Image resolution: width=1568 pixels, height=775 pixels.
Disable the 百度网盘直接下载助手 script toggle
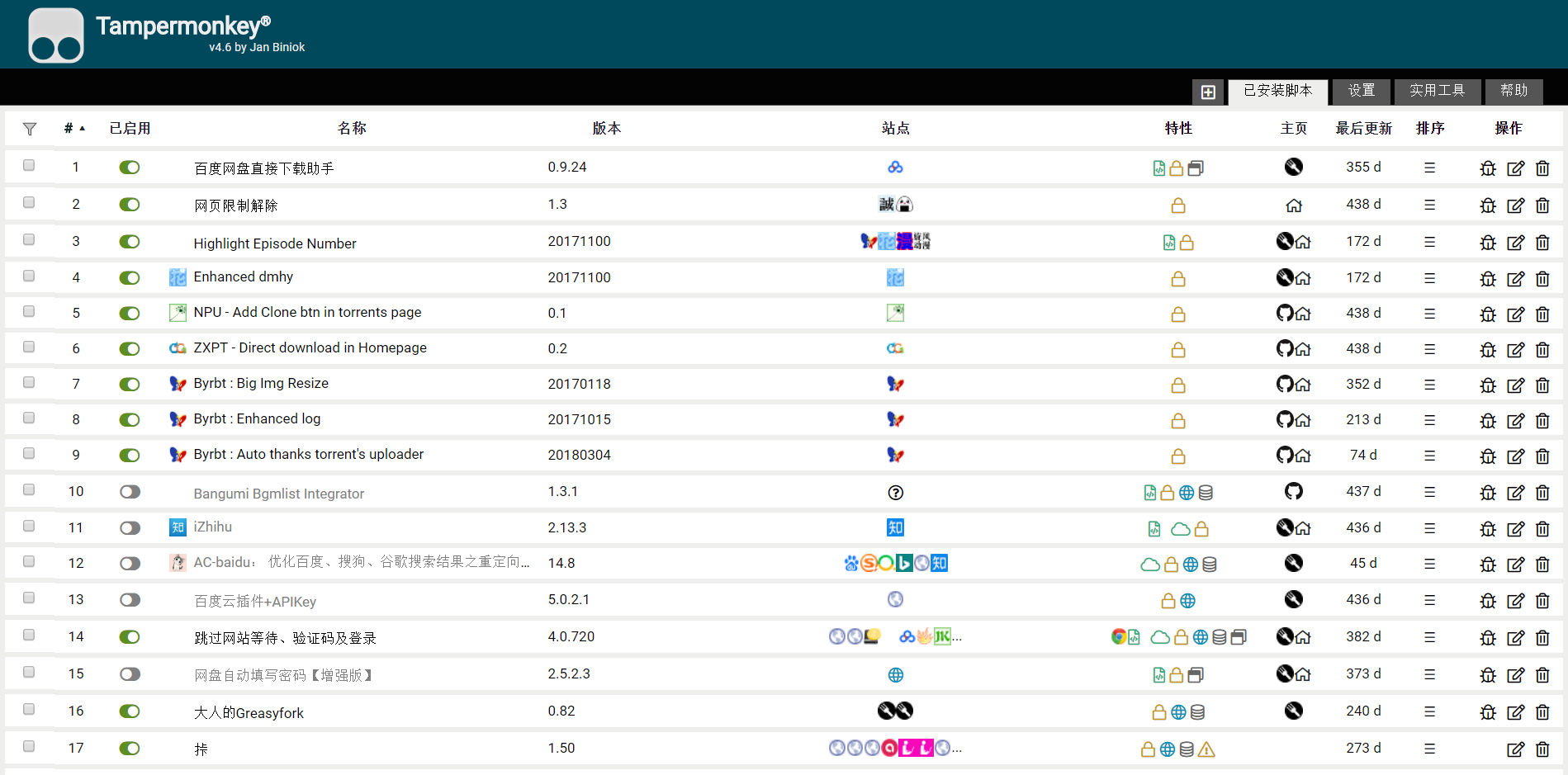pos(130,168)
